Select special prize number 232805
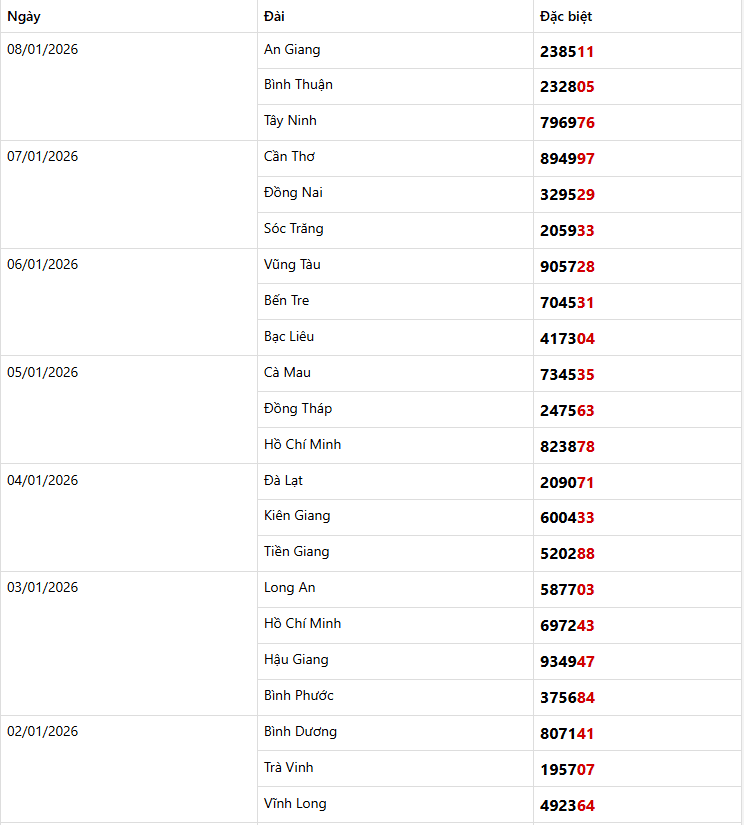Screen dimensions: 744x825 (x=567, y=87)
